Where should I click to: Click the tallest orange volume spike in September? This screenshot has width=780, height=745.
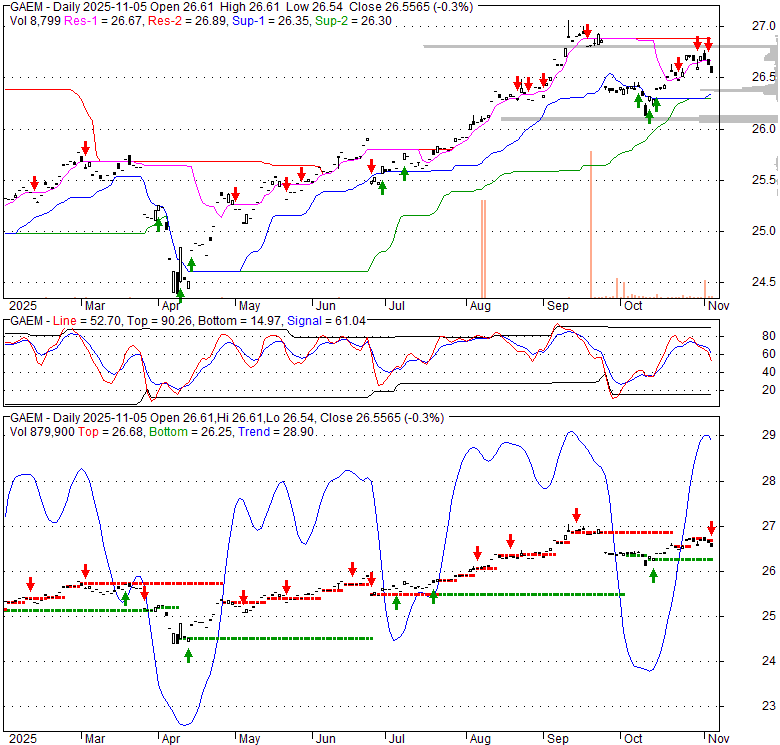coord(591,225)
